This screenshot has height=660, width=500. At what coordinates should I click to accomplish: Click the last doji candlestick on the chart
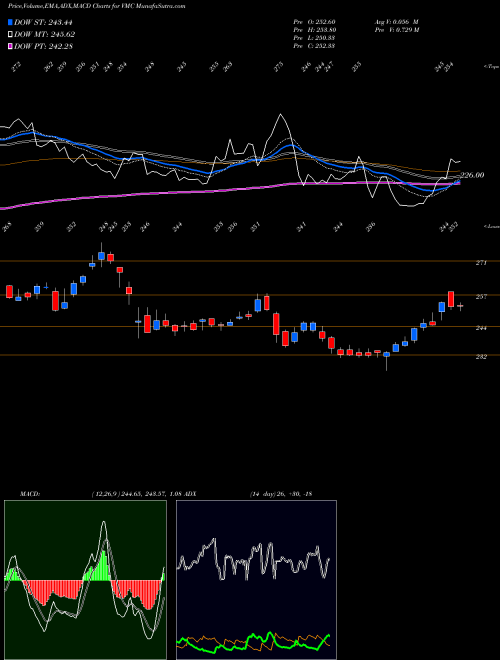[460, 306]
